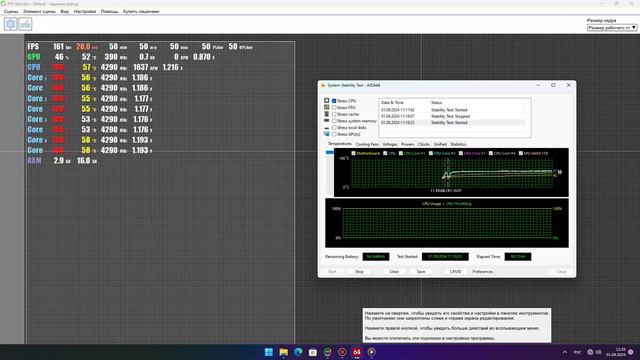Viewport: 640px width, 360px height.
Task: Switch to FPS Monitor taskbar icon
Action: tap(327, 352)
